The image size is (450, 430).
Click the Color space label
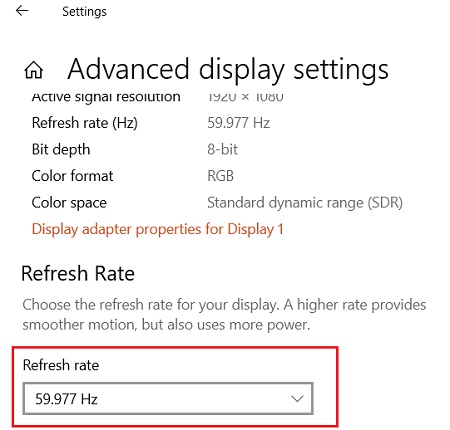(69, 203)
